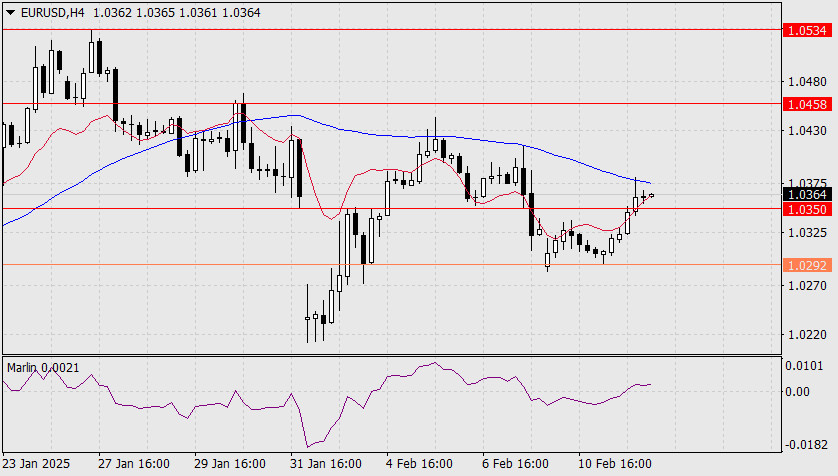
Task: Select the 0.00 Marlin scale value
Action: pos(797,392)
